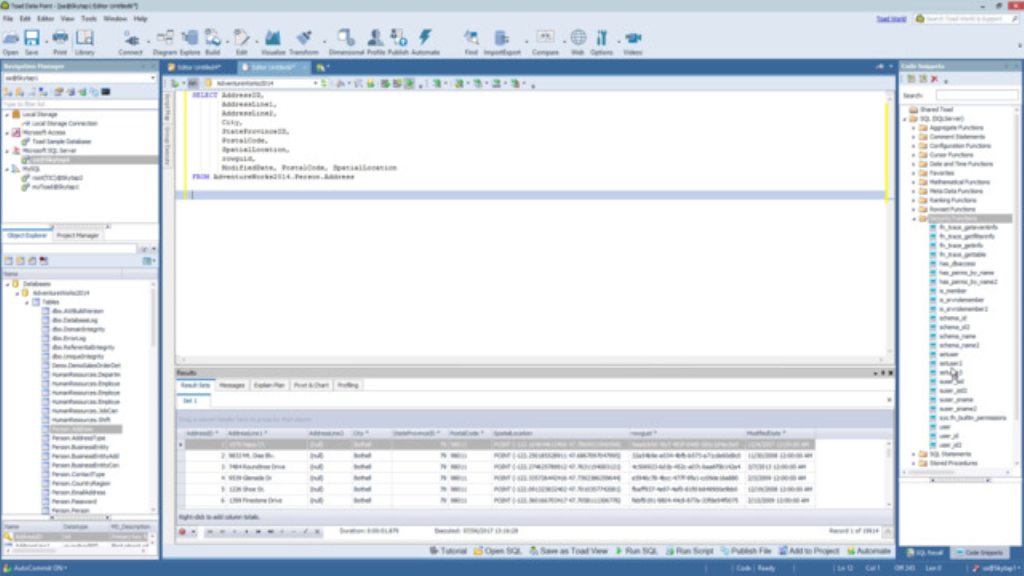Switch to the Explain Plan tab
Viewport: 1024px width, 576px height.
(x=269, y=385)
